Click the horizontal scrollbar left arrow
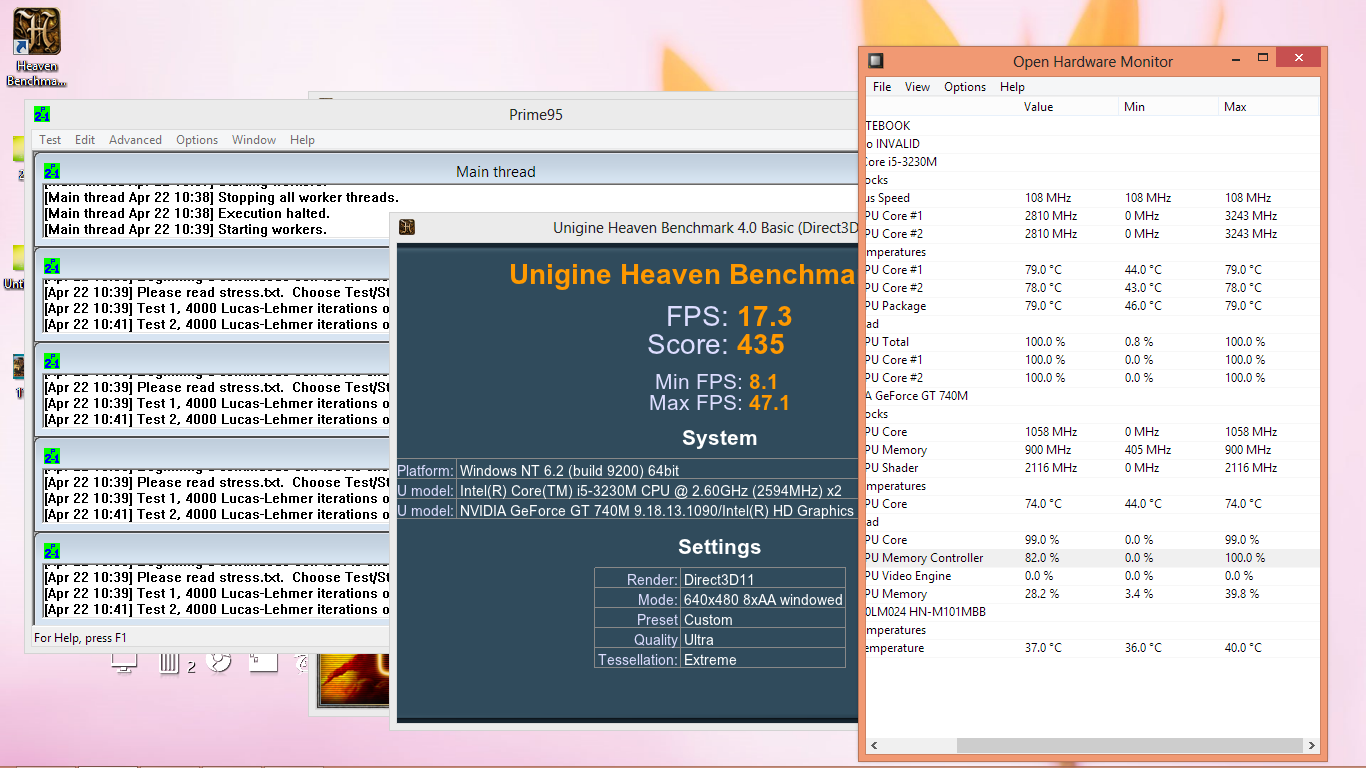Screen dimensions: 1366x768 (x=873, y=745)
